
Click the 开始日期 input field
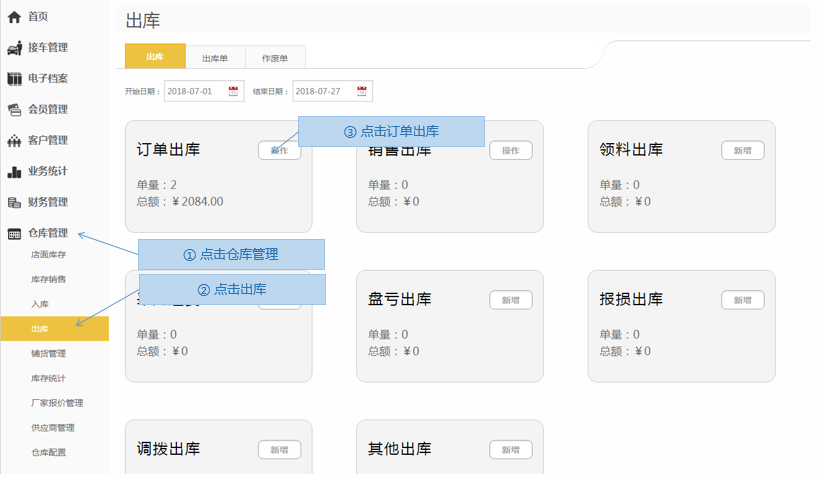[195, 91]
